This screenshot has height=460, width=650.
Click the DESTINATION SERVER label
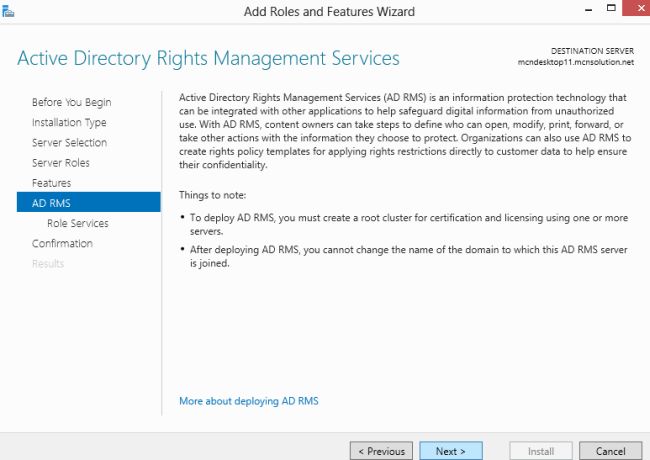tap(592, 51)
